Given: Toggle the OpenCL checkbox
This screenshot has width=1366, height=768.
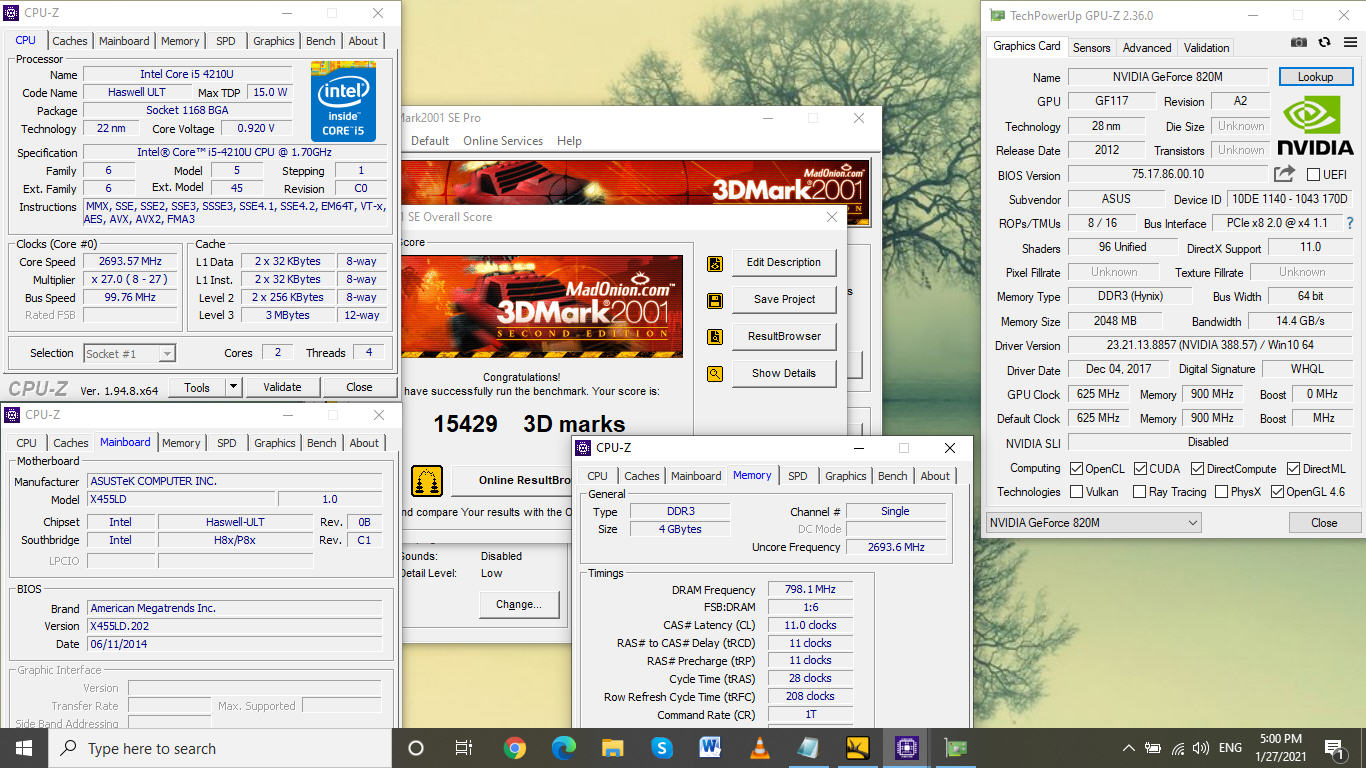Looking at the screenshot, I should click(1076, 468).
